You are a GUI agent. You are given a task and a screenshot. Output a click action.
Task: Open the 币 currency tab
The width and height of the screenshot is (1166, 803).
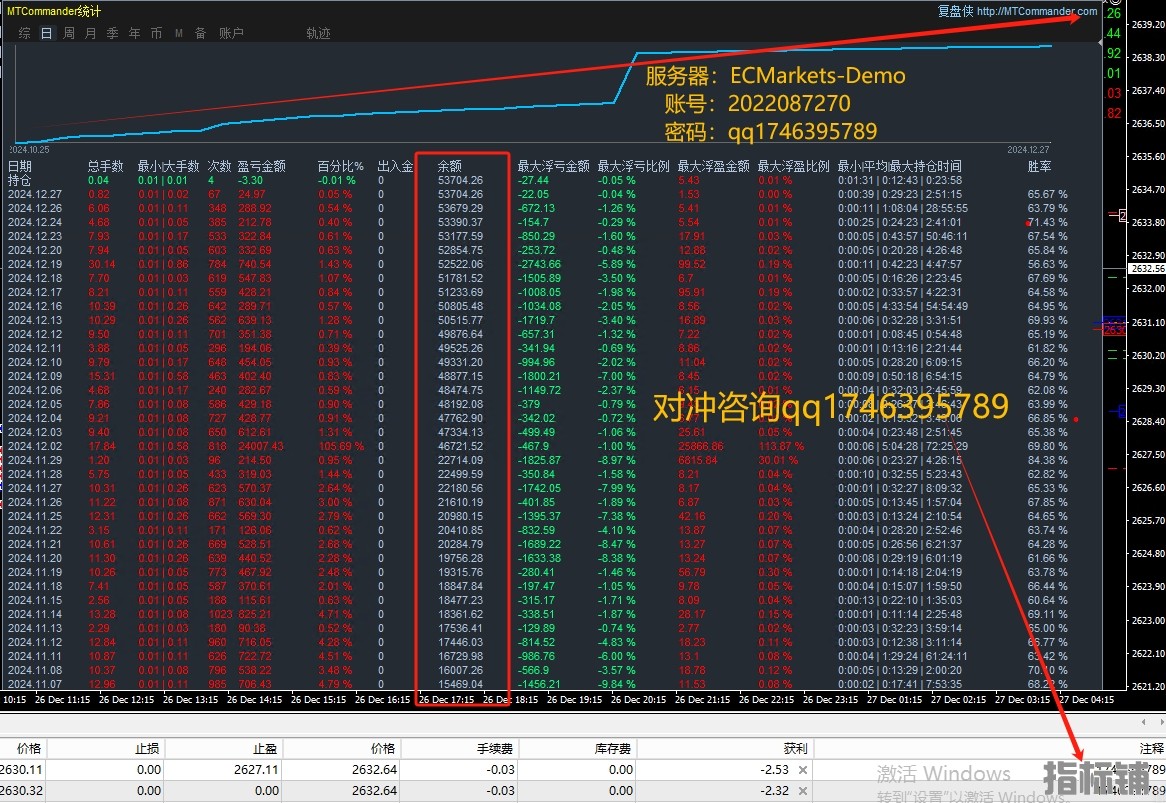(x=156, y=33)
